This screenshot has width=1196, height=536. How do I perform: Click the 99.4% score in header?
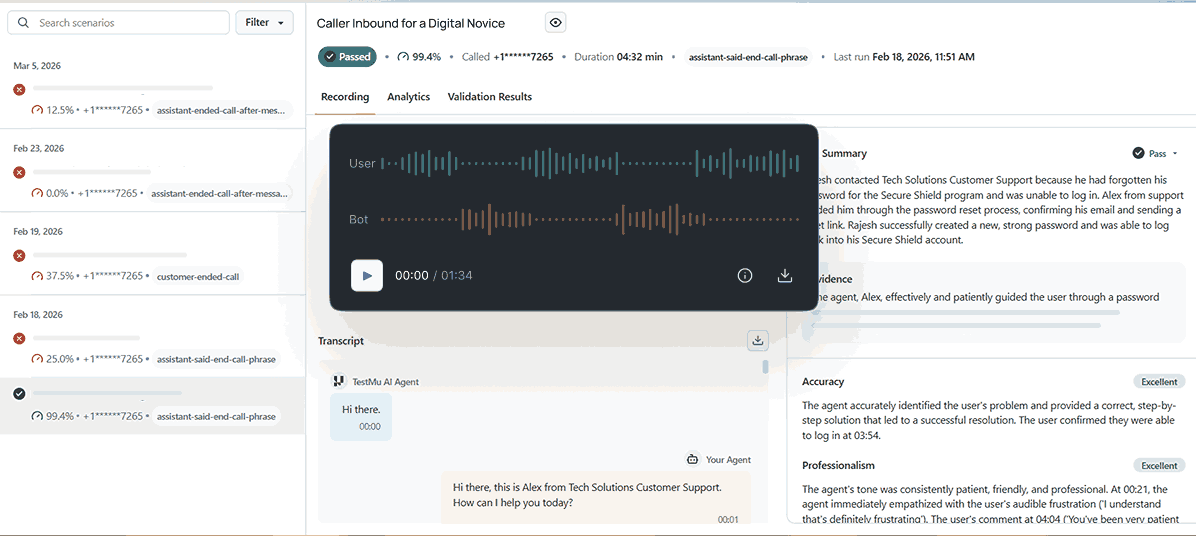point(420,56)
